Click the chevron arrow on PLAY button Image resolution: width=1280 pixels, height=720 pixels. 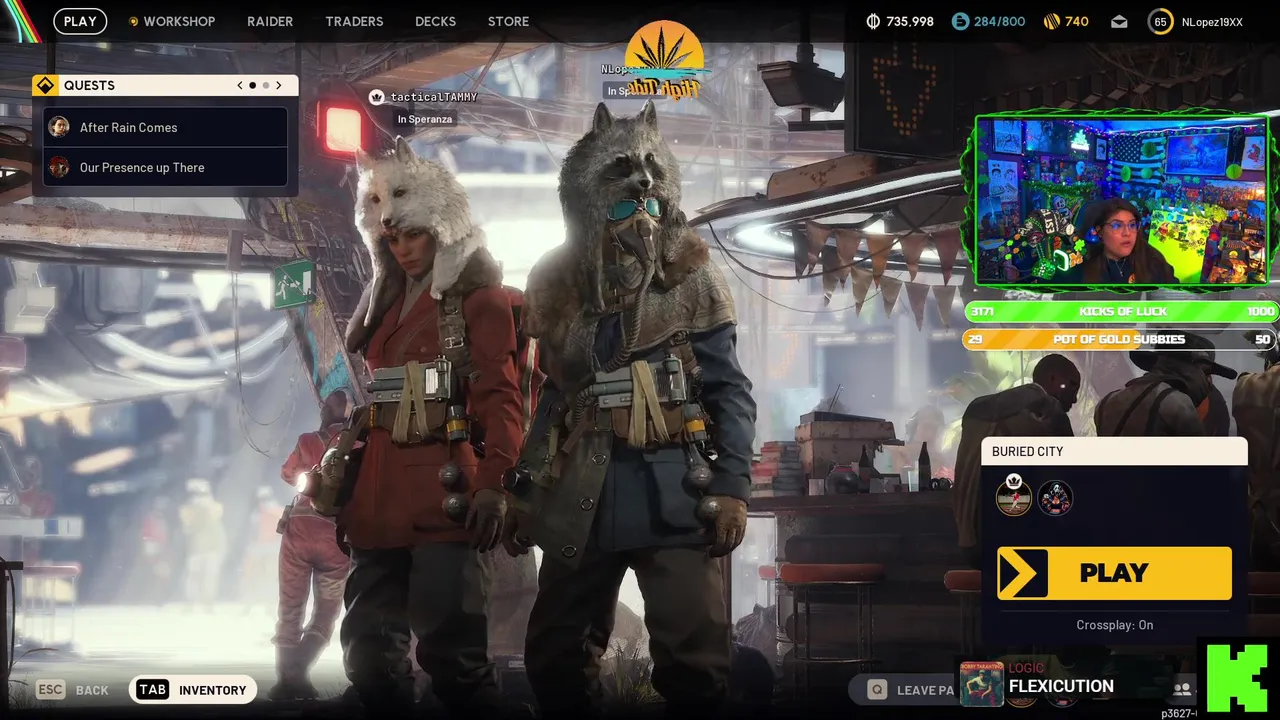pos(1022,573)
